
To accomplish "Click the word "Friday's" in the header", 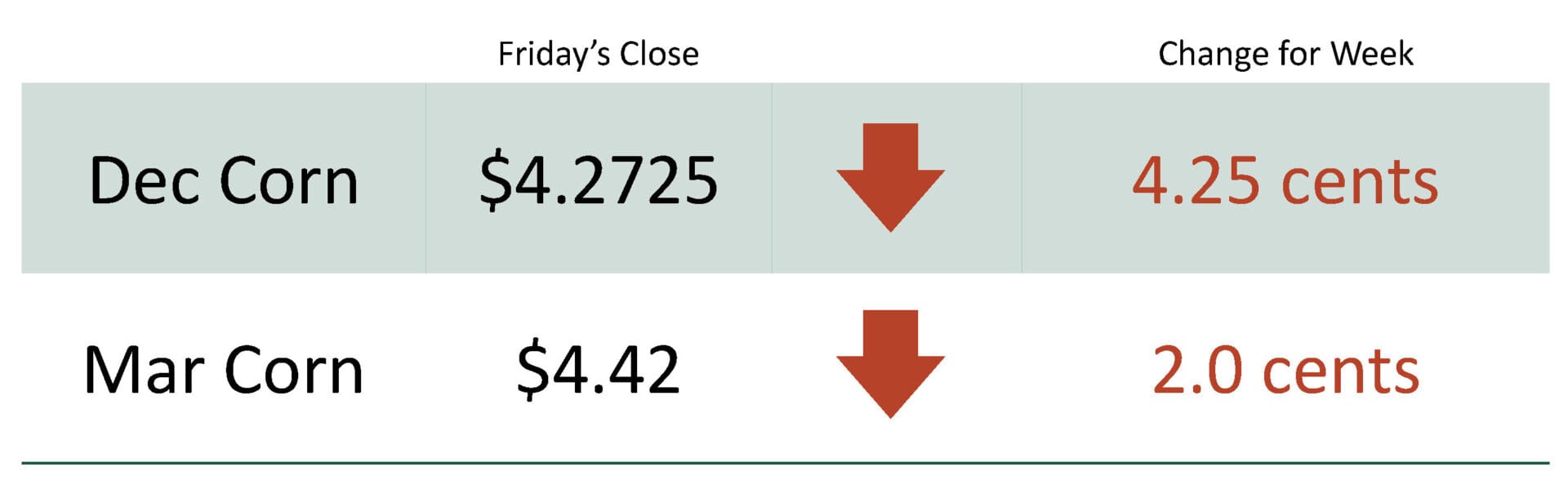I will (554, 54).
